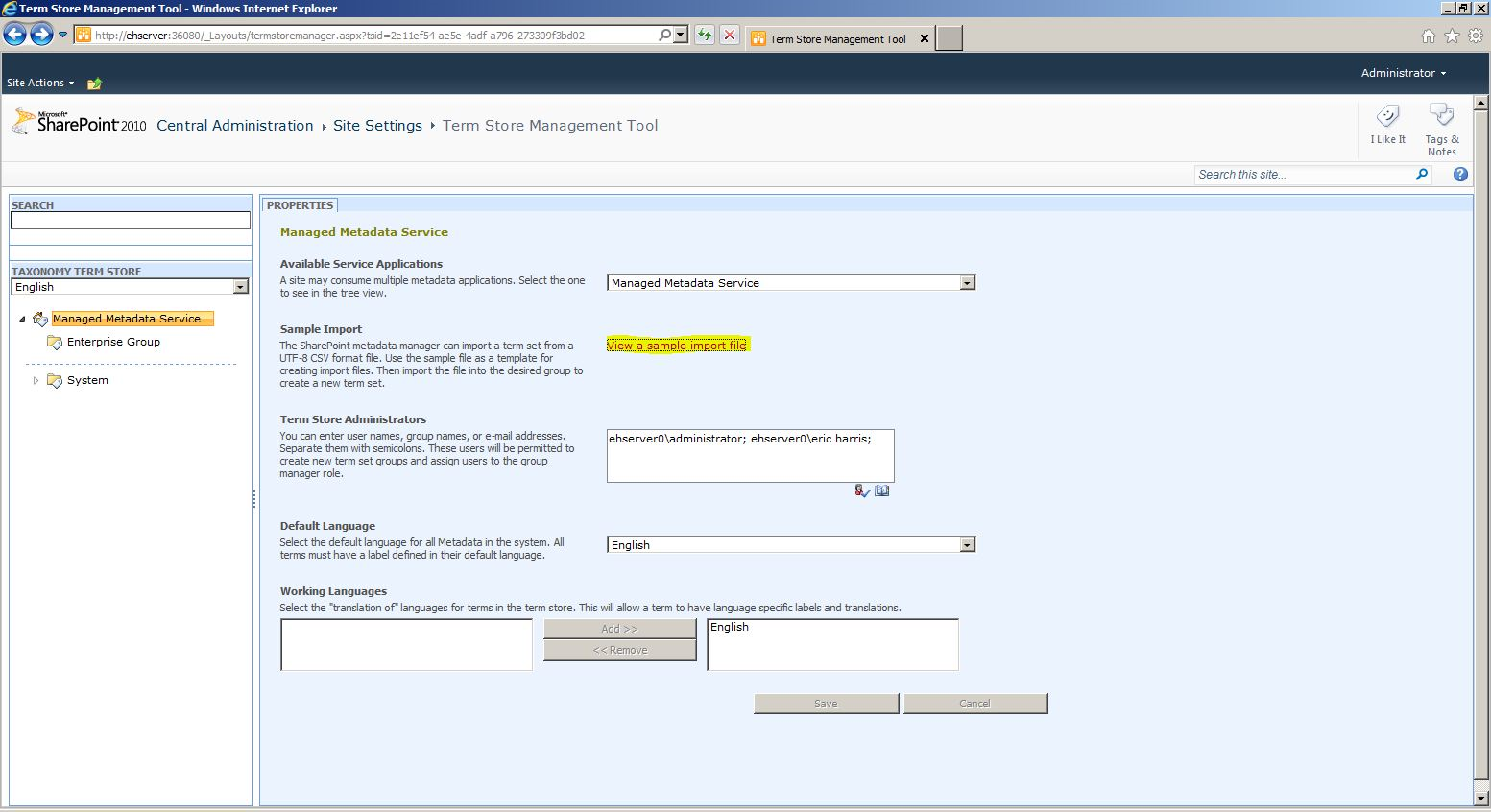The image size is (1491, 812).
Task: Click the Search this site box
Action: [x=1303, y=175]
